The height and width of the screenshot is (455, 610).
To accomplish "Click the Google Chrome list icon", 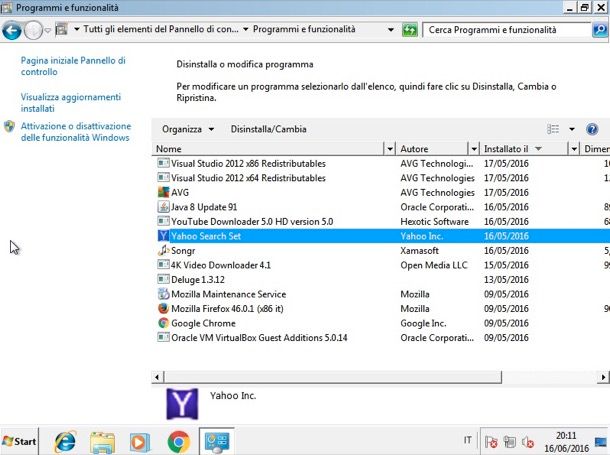I will click(163, 323).
